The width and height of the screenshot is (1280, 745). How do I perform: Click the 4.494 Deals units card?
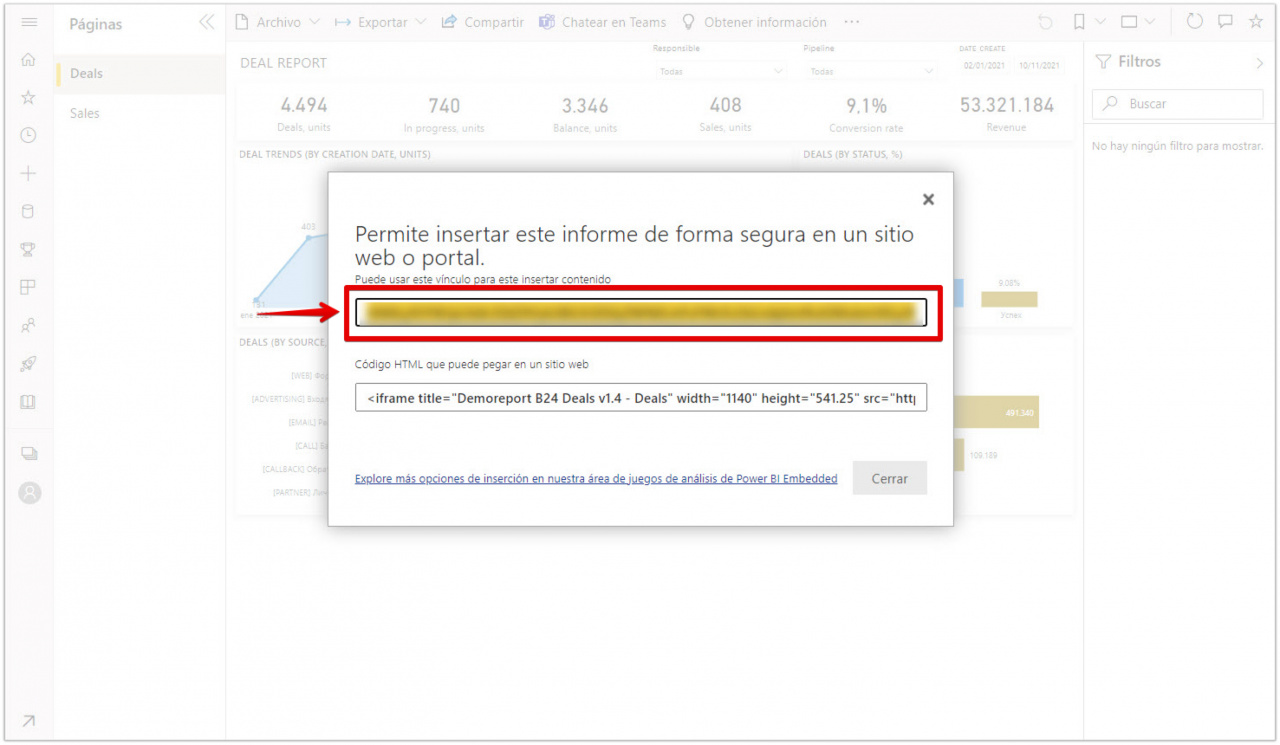click(x=304, y=114)
